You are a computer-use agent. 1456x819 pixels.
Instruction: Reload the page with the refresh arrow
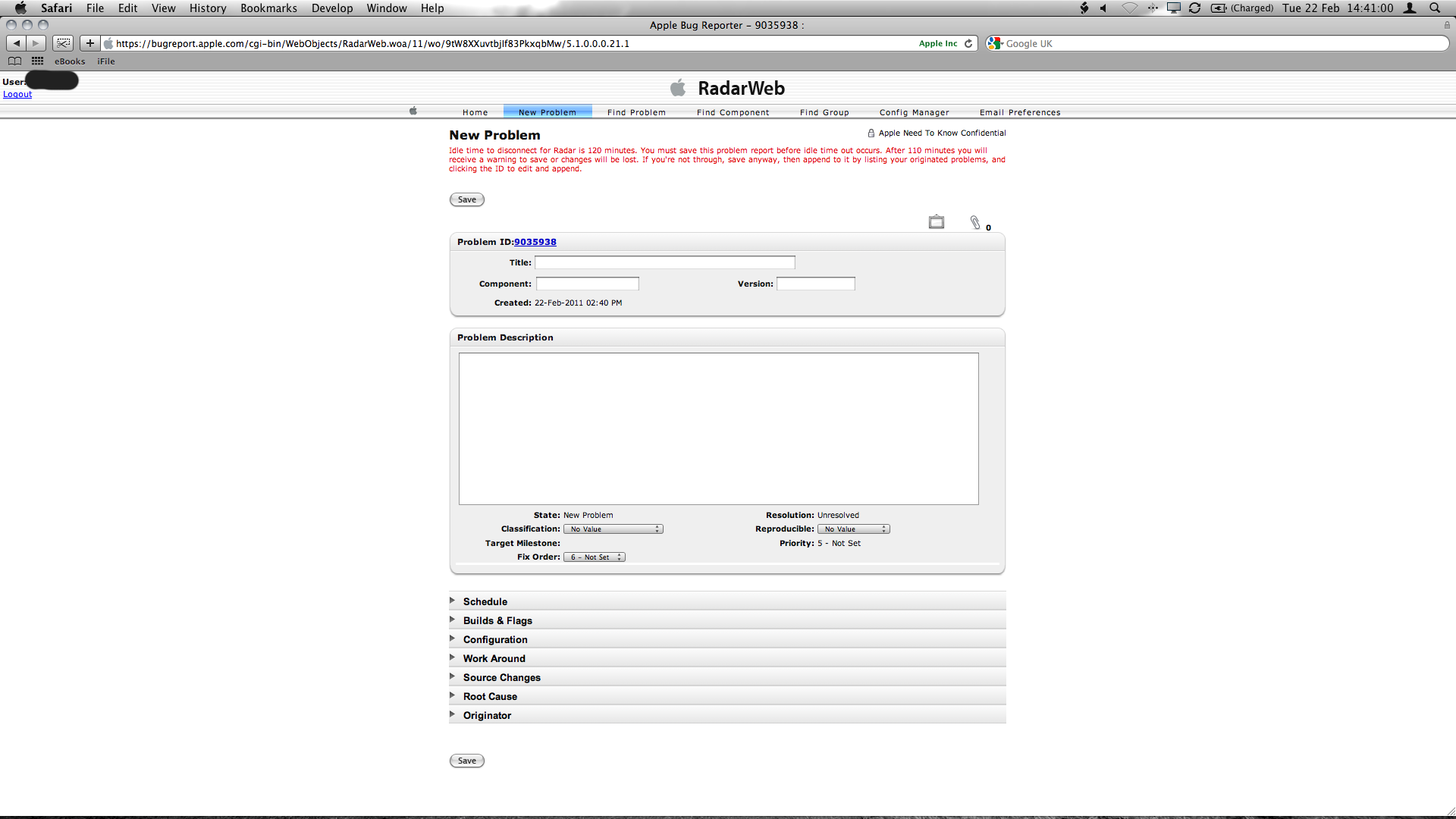pos(968,43)
